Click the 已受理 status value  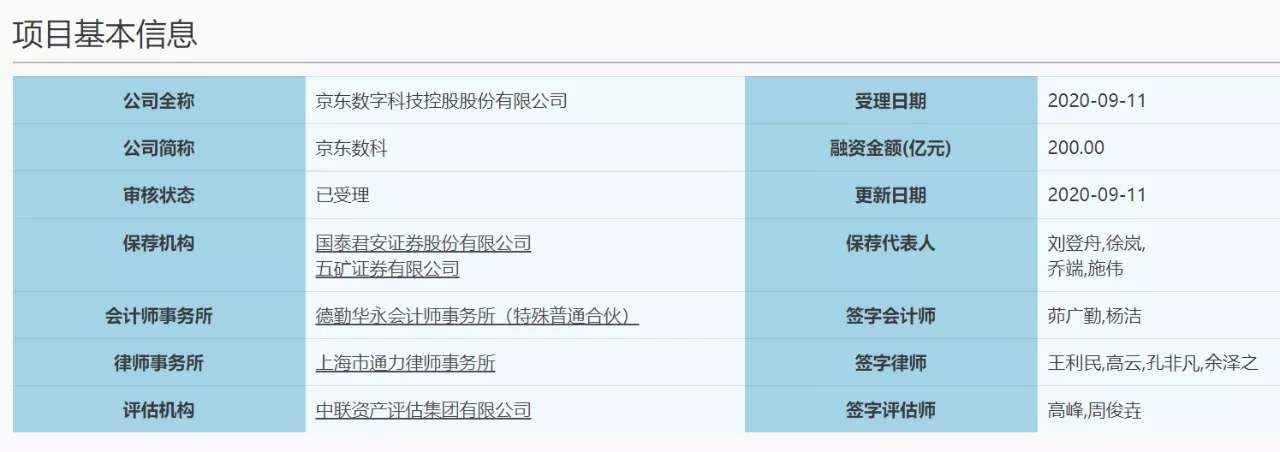coord(342,195)
